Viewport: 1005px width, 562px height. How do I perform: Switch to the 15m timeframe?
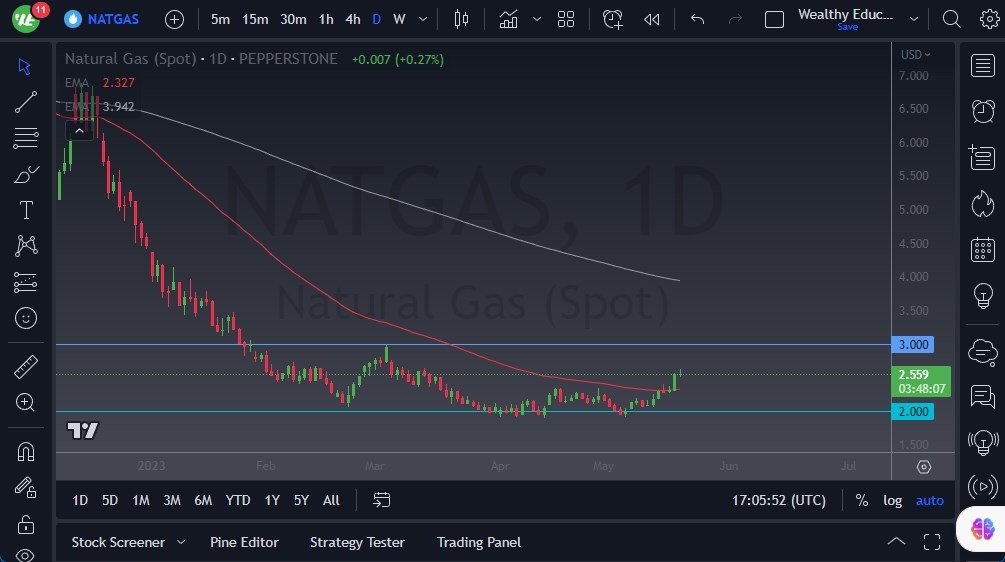255,19
